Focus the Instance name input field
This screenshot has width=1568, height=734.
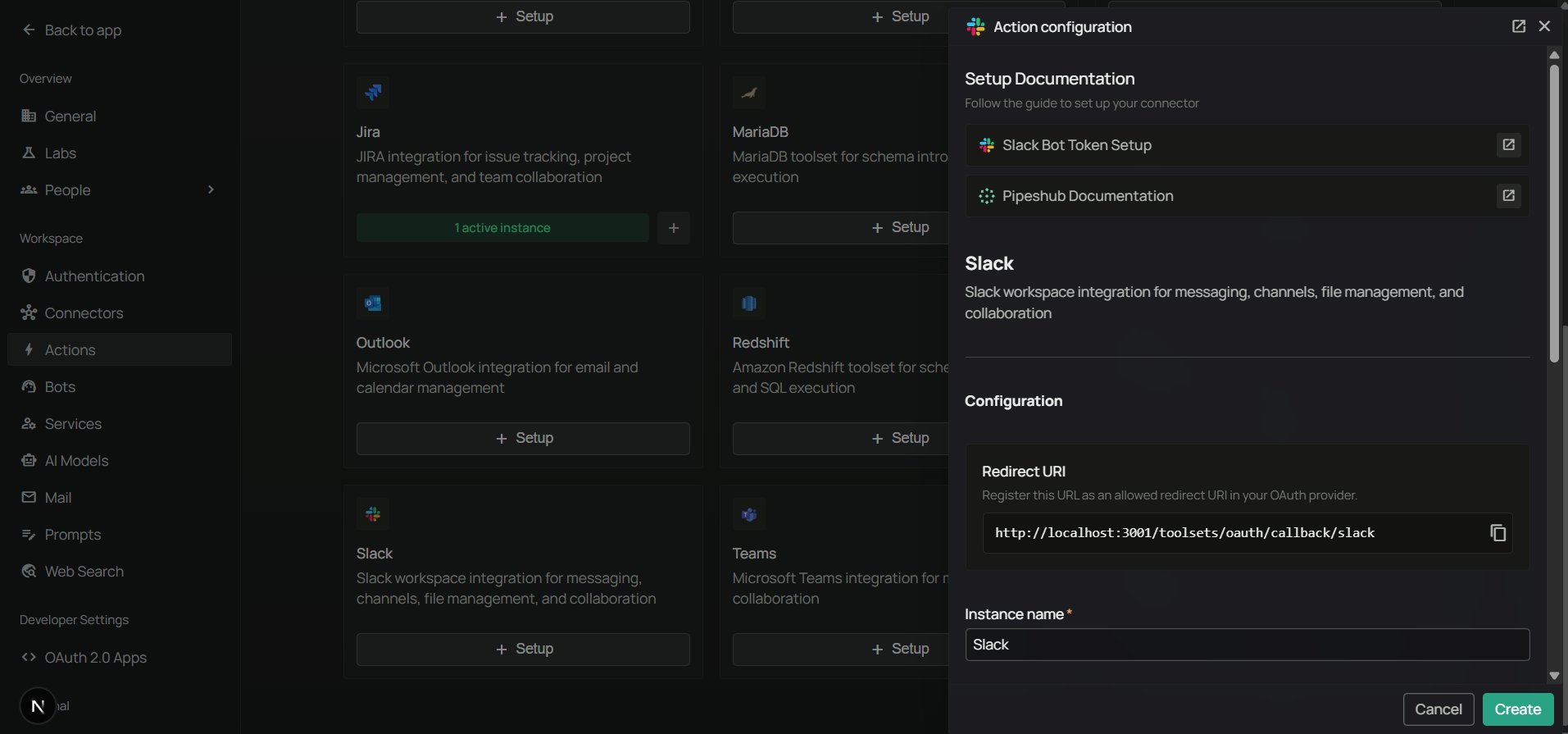coord(1247,645)
